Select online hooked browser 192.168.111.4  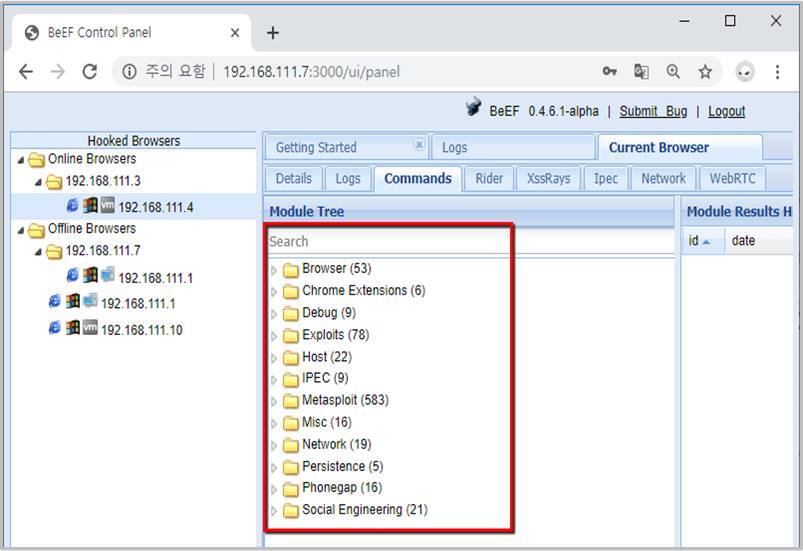[133, 206]
